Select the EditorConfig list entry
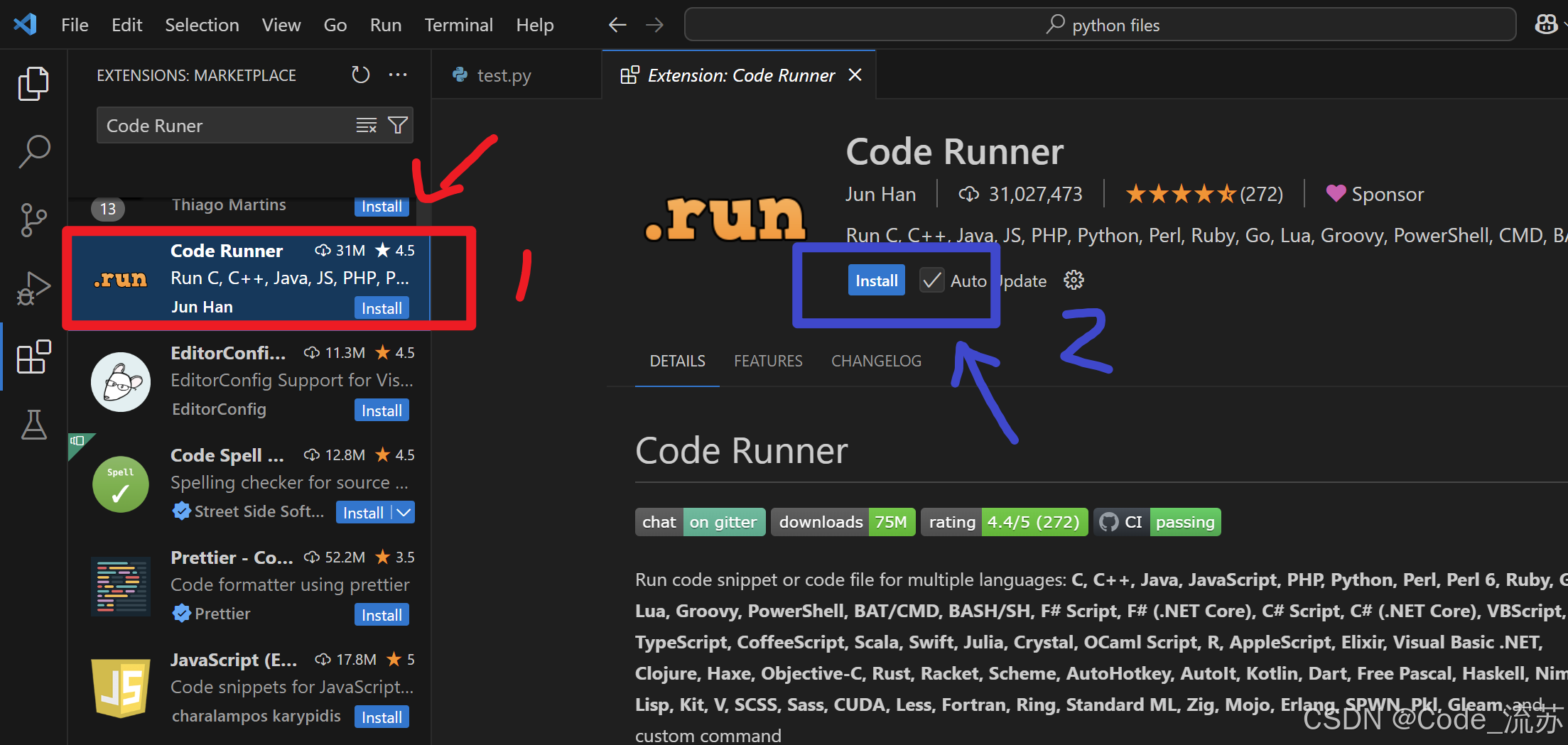Viewport: 1568px width, 745px height. (249, 381)
